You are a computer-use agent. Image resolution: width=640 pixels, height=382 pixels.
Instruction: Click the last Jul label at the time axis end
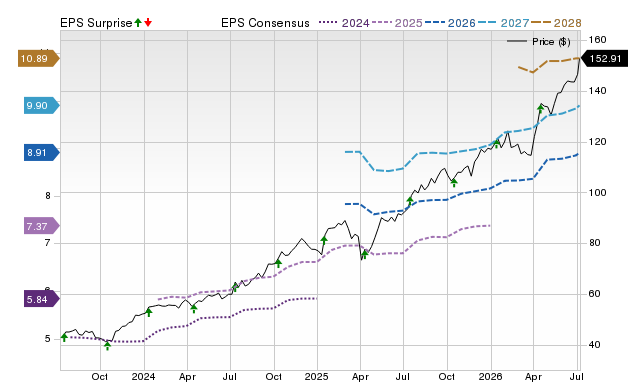tap(576, 376)
